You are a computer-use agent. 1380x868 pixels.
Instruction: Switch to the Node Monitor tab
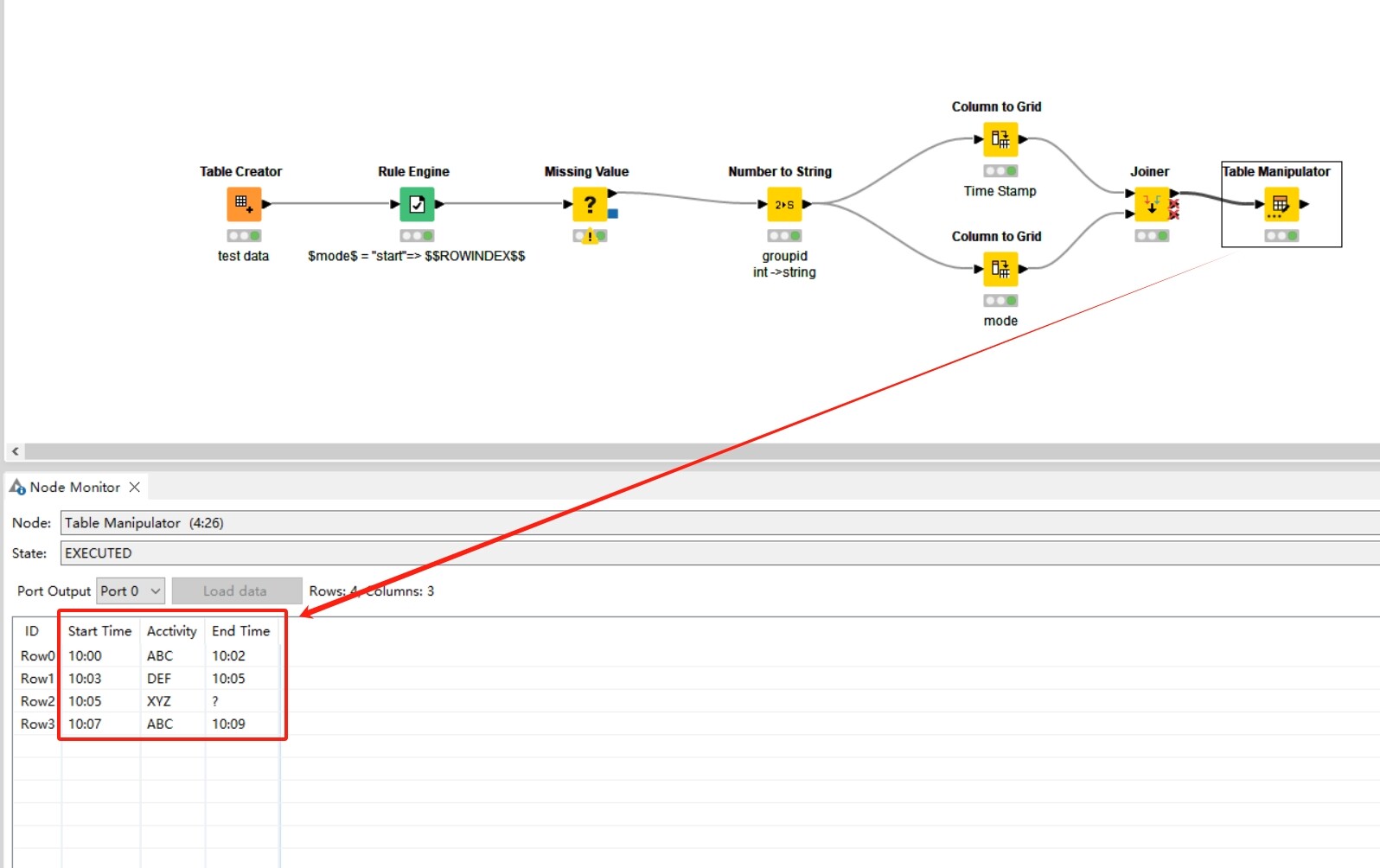74,488
